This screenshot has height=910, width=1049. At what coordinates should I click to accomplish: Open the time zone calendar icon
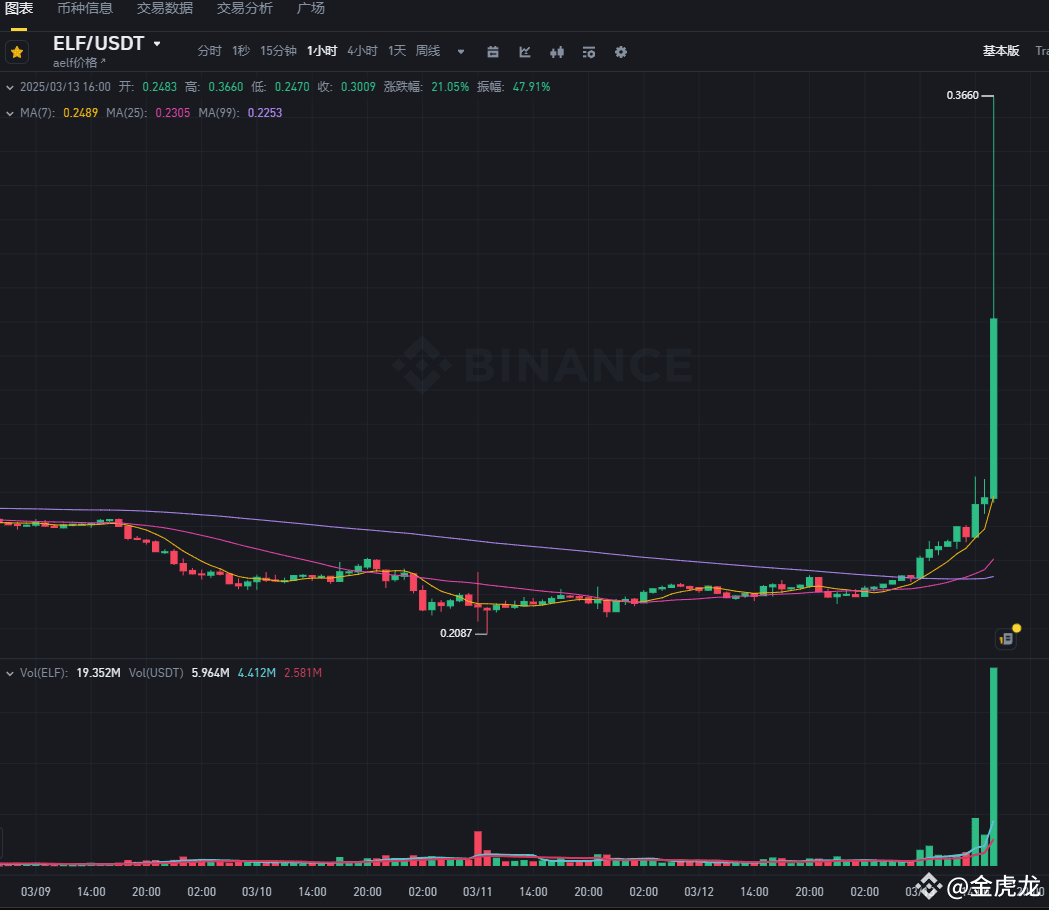tap(493, 51)
